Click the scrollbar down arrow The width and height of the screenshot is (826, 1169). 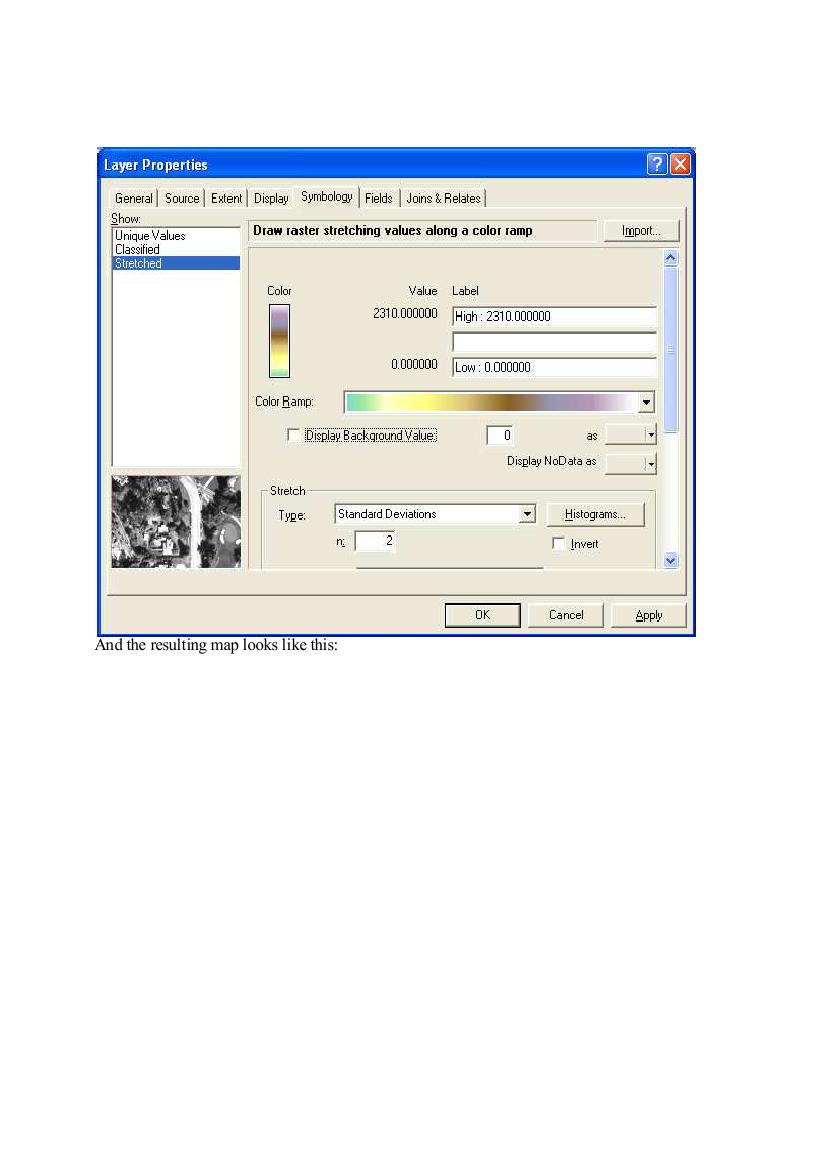pyautogui.click(x=670, y=561)
